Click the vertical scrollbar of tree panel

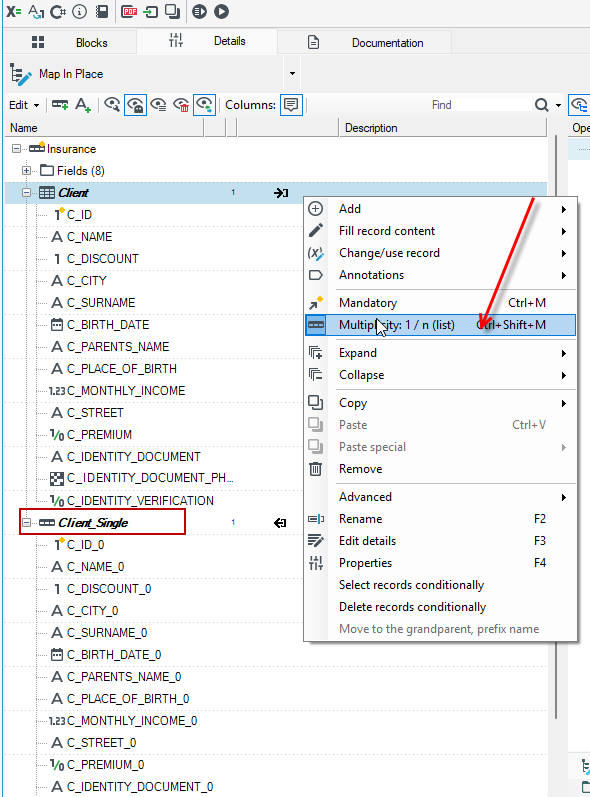556,427
